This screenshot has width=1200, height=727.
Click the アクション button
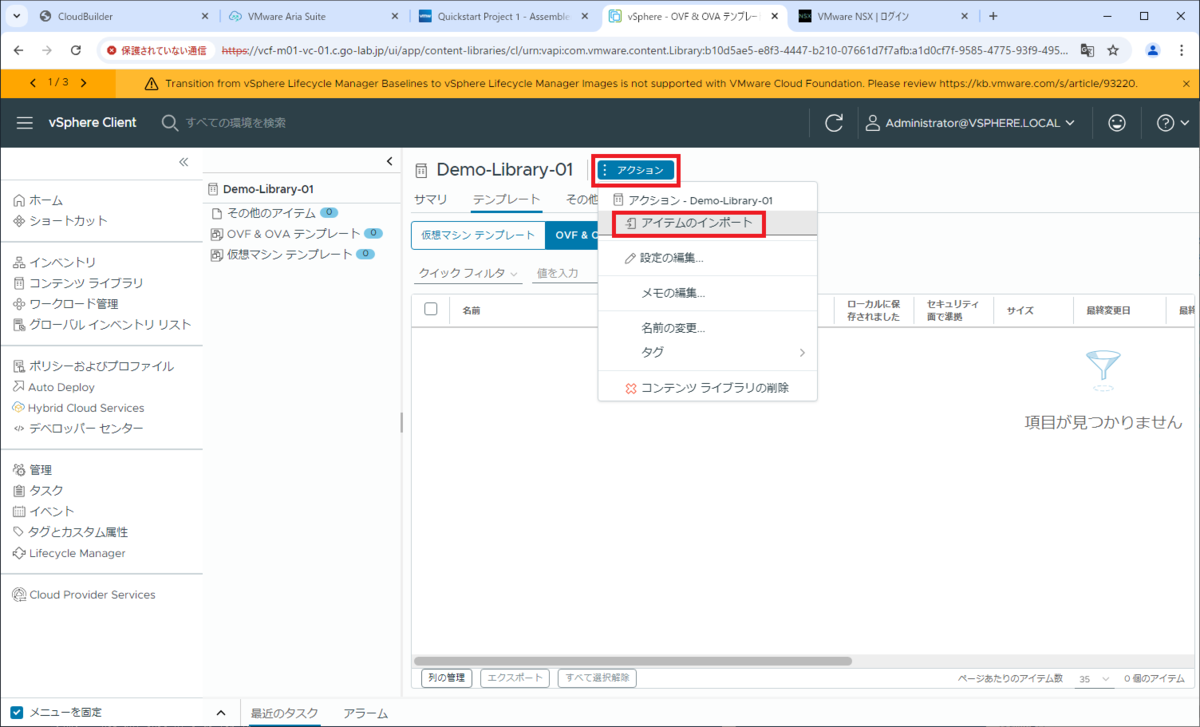pos(636,170)
